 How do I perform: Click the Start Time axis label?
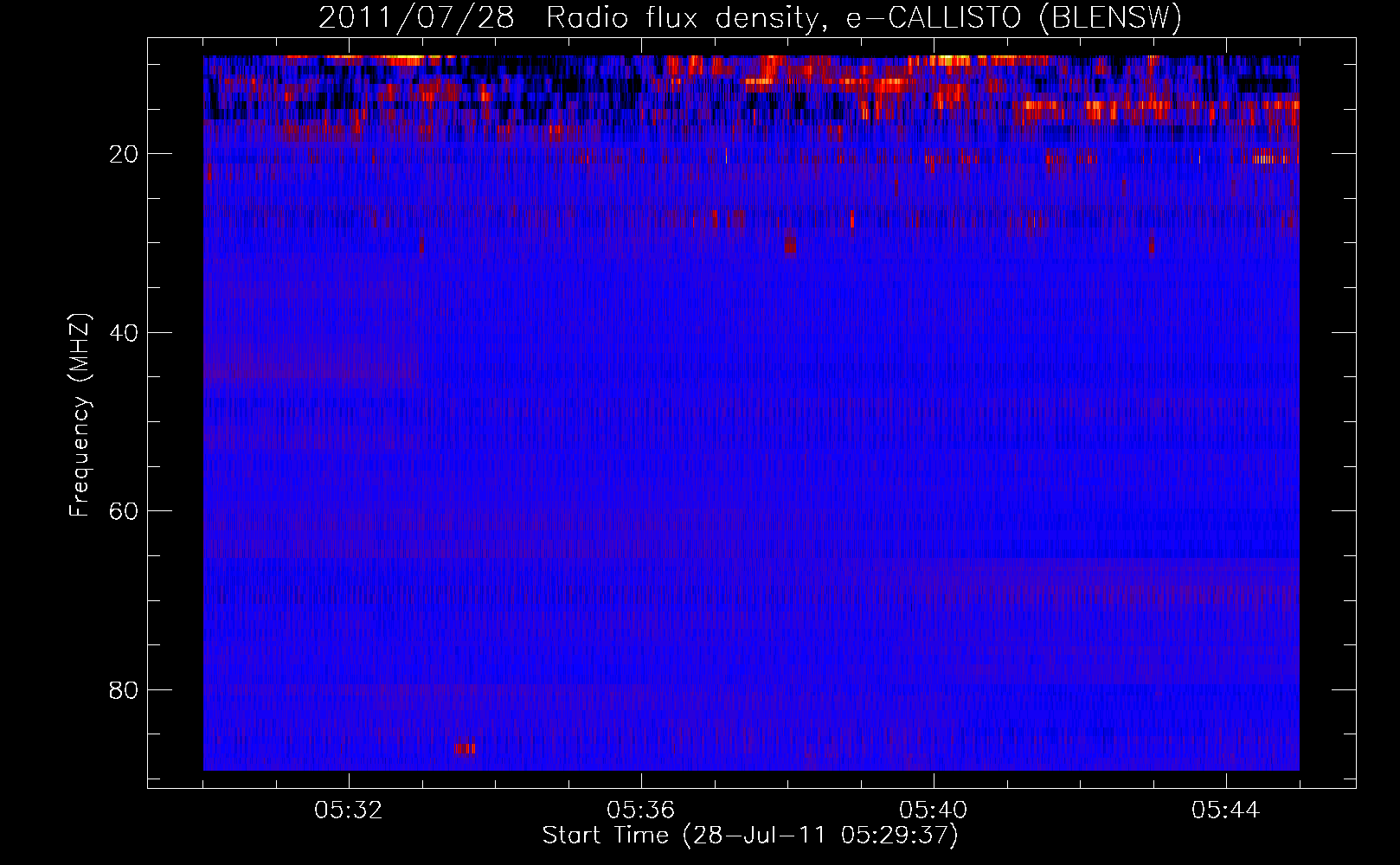coord(750,836)
